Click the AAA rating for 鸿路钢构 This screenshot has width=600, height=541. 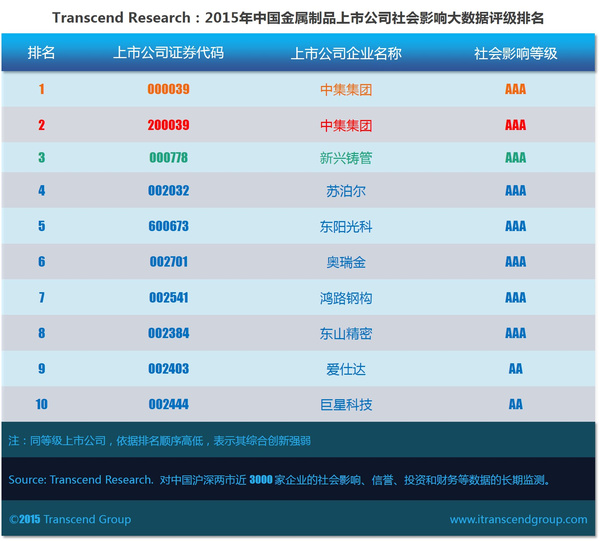coord(515,298)
